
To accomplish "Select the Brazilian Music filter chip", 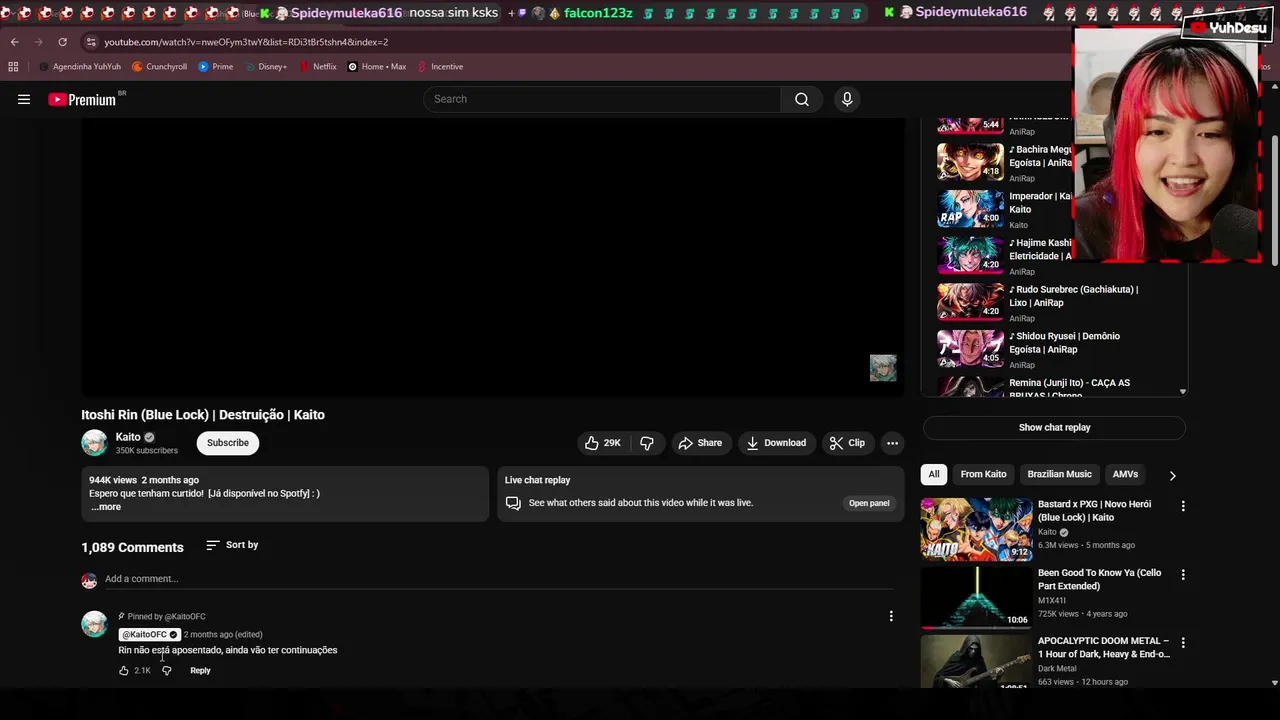I will tap(1059, 474).
